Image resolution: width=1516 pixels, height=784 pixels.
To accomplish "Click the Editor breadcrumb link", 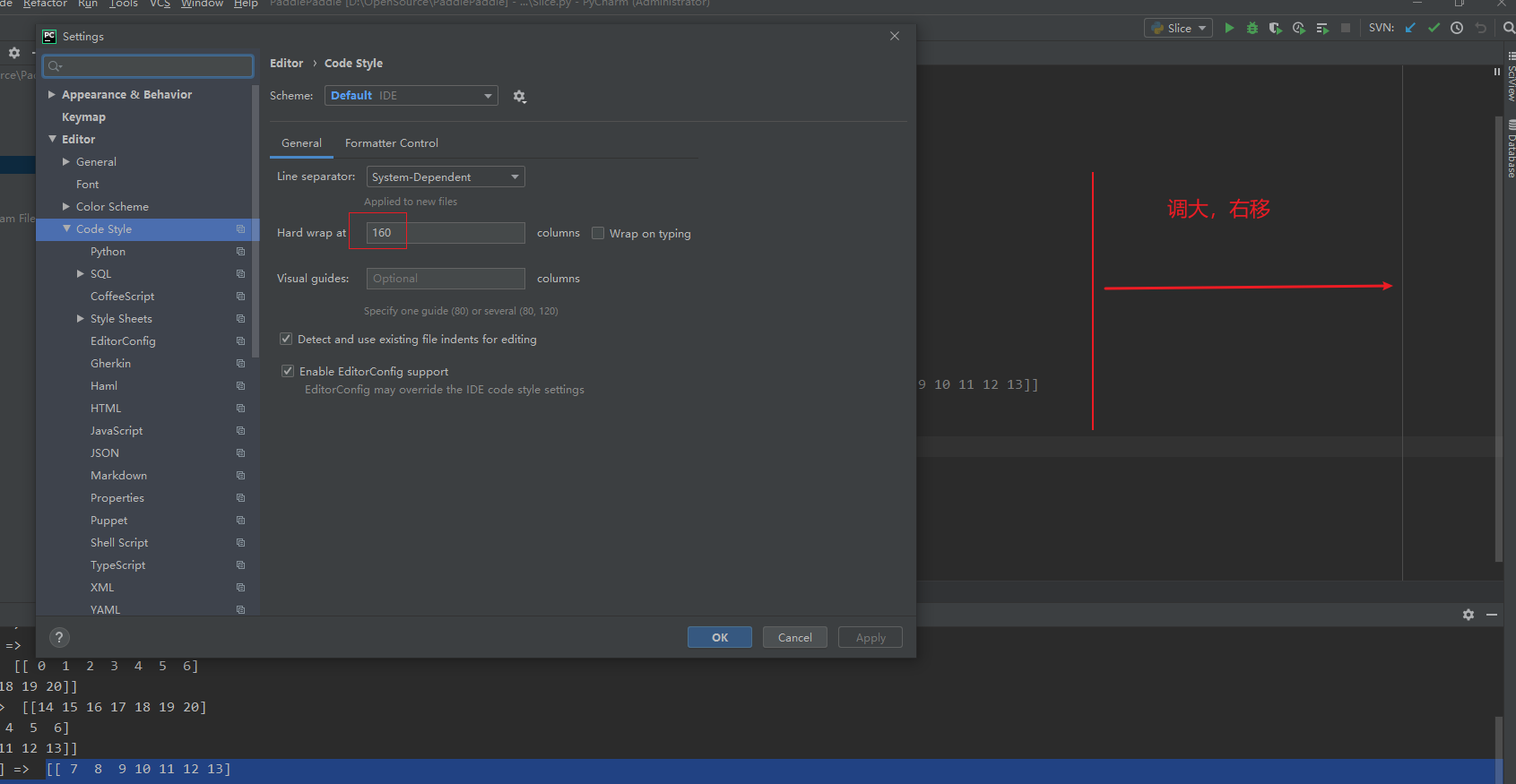I will [287, 63].
